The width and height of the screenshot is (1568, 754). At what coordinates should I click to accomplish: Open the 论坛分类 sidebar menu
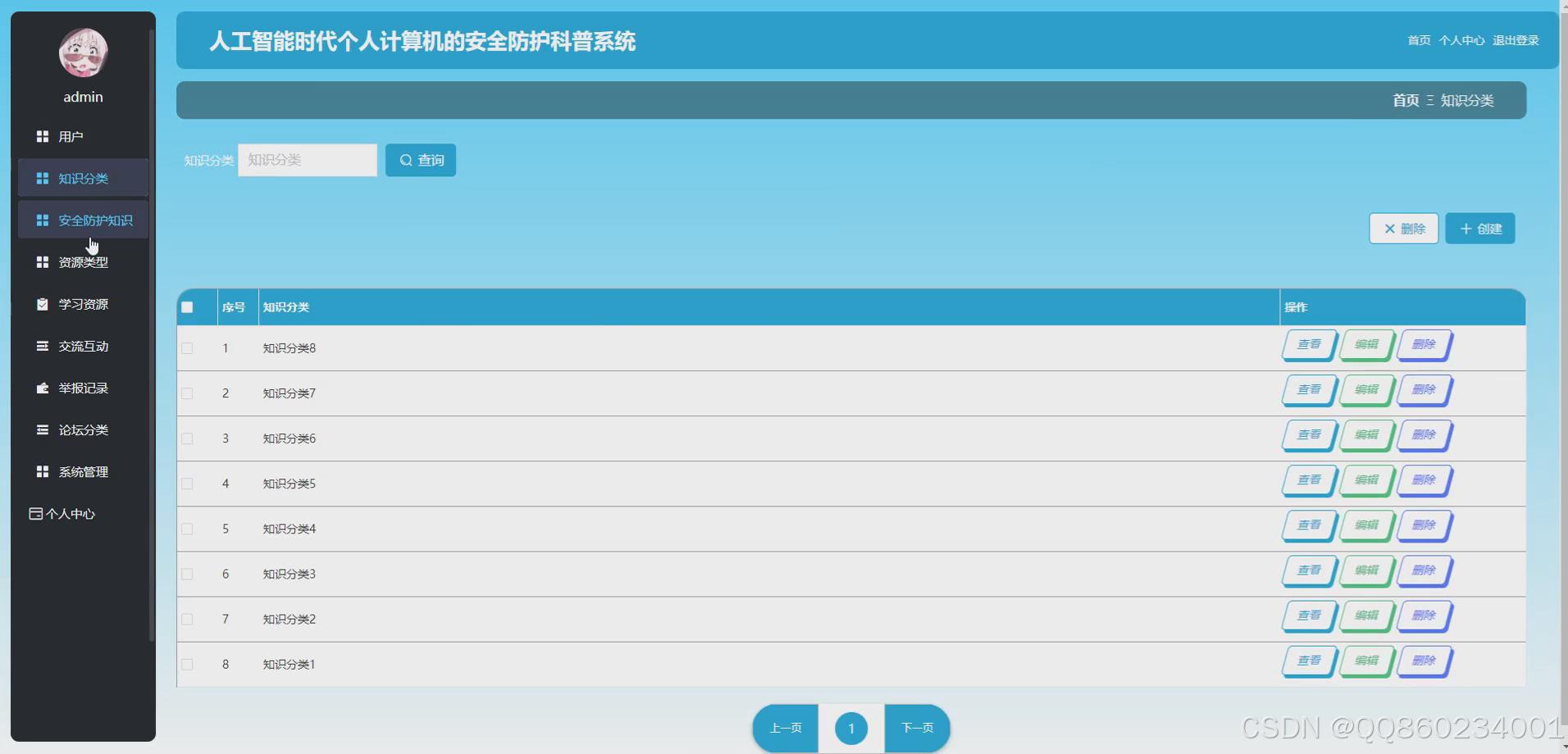83,429
